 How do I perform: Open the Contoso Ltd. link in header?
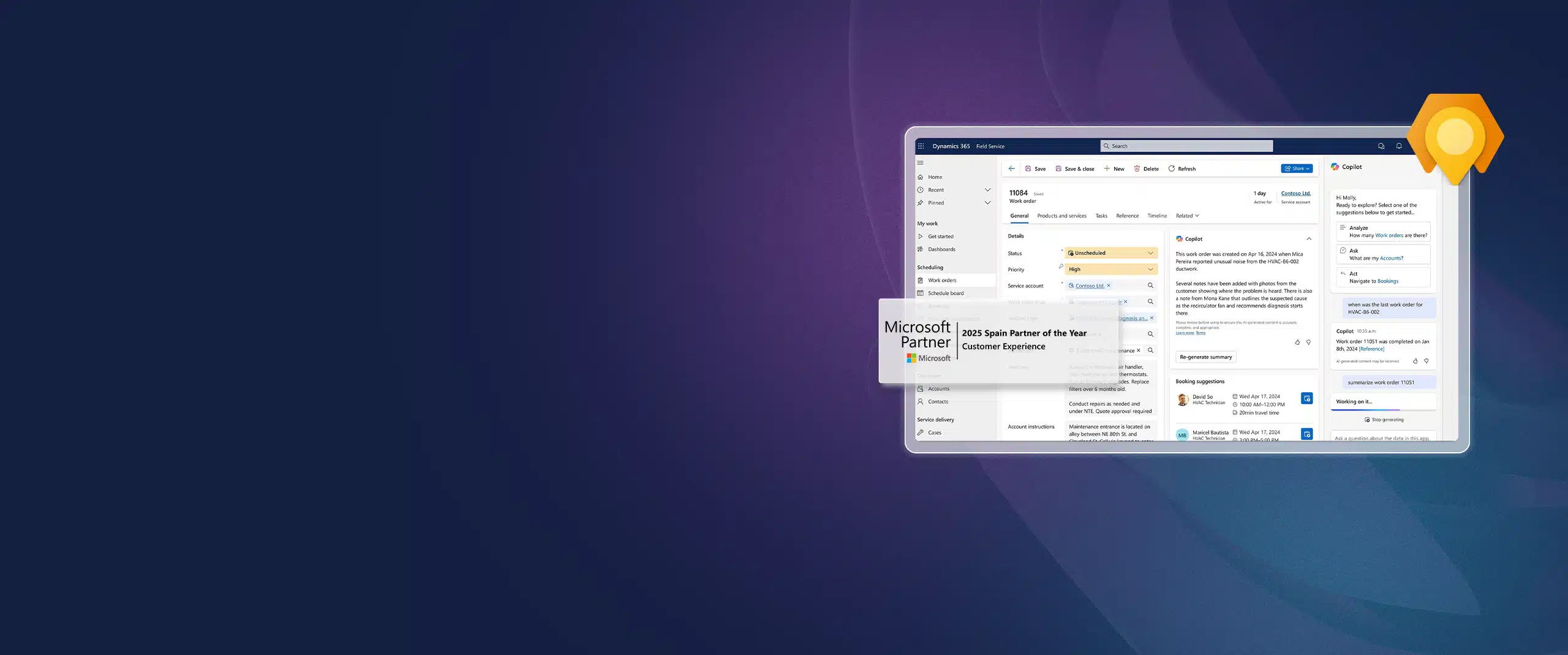[x=1295, y=194]
